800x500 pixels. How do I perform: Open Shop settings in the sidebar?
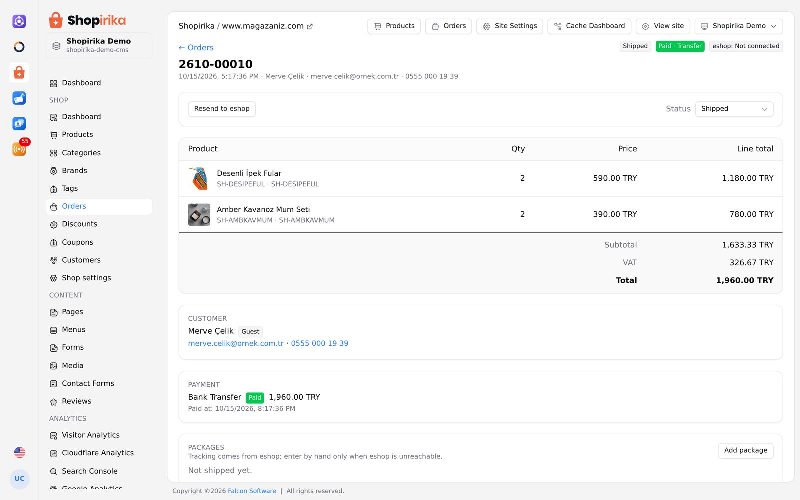tap(86, 278)
